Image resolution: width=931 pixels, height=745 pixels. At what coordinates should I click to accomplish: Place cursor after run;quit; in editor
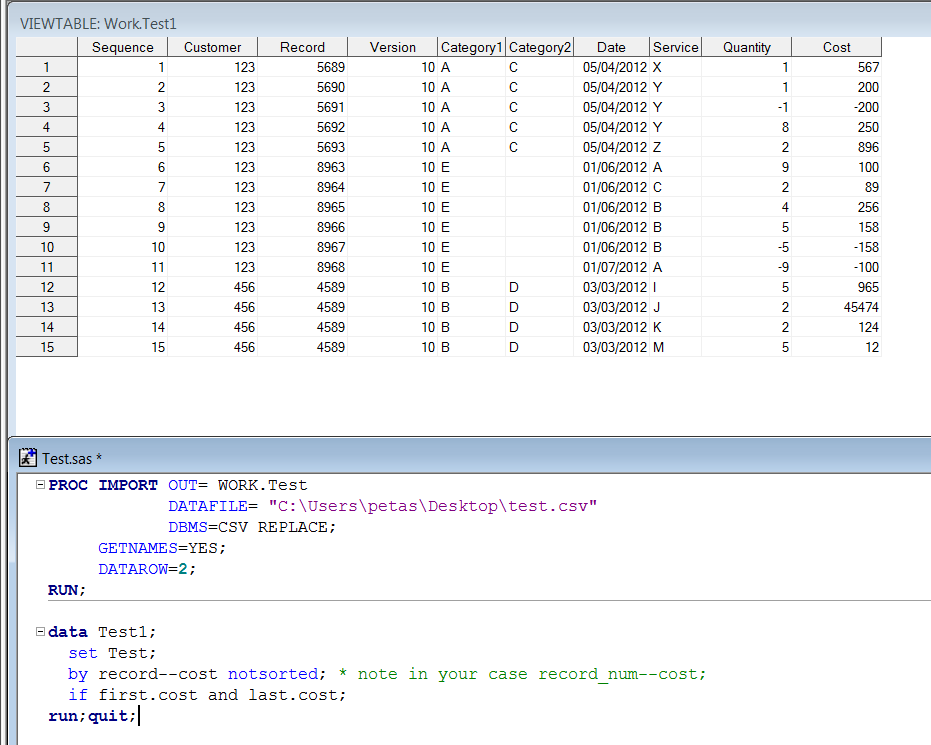138,716
